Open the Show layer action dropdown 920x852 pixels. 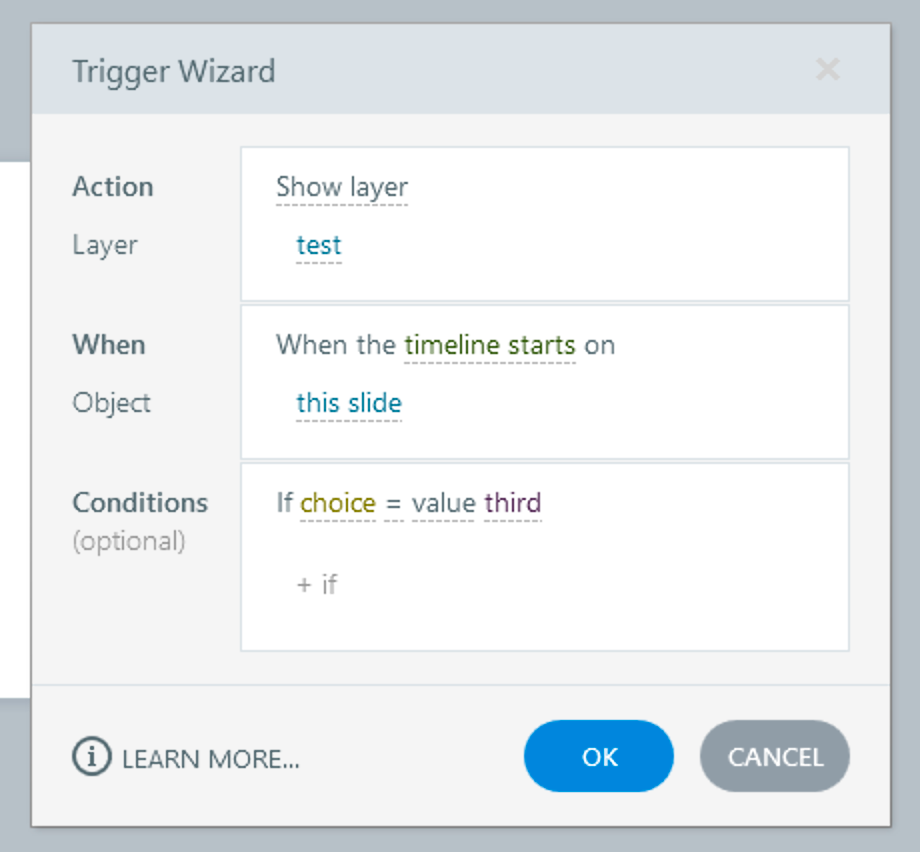pos(342,187)
